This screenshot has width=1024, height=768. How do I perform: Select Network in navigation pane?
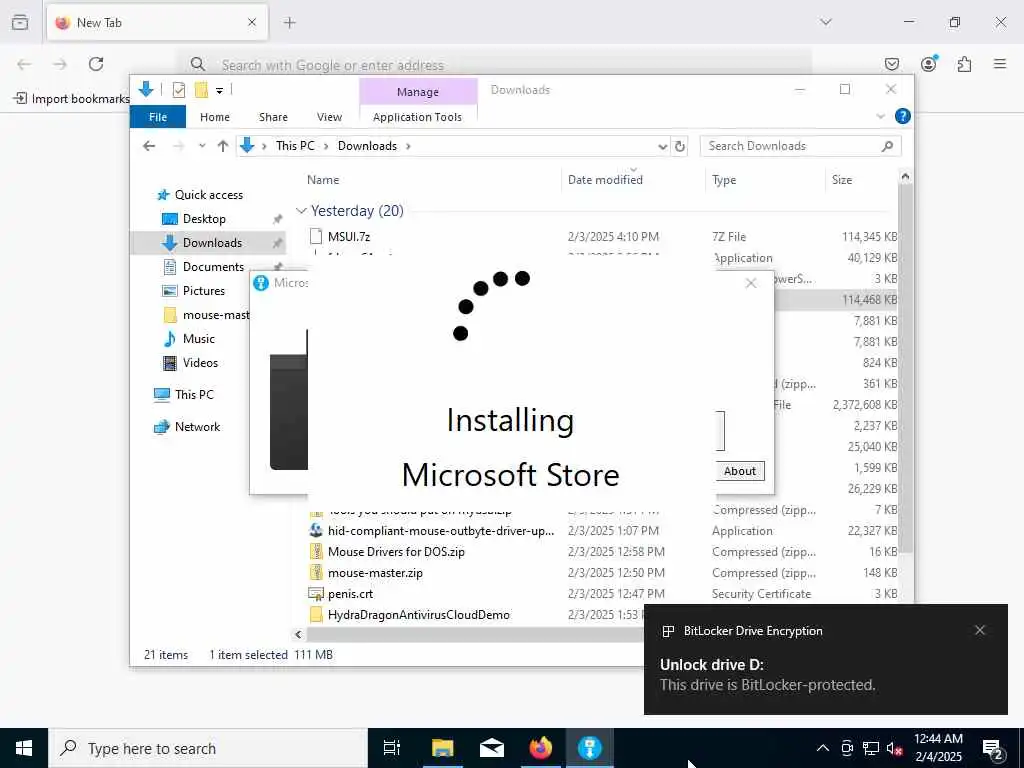197,426
